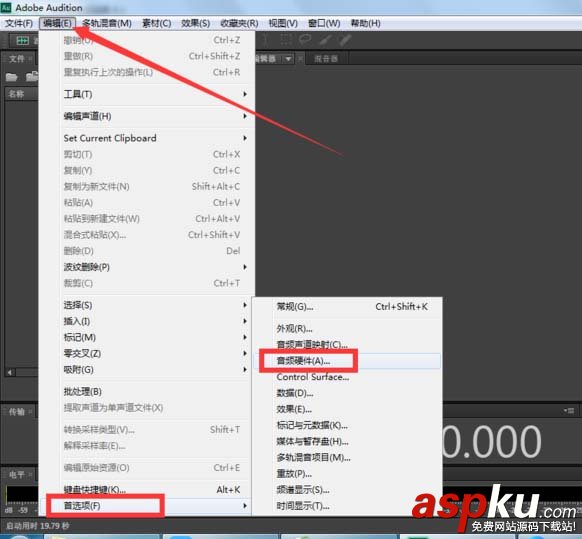
Task: Open the Transport panel options menu icon
Action: tap(569, 410)
